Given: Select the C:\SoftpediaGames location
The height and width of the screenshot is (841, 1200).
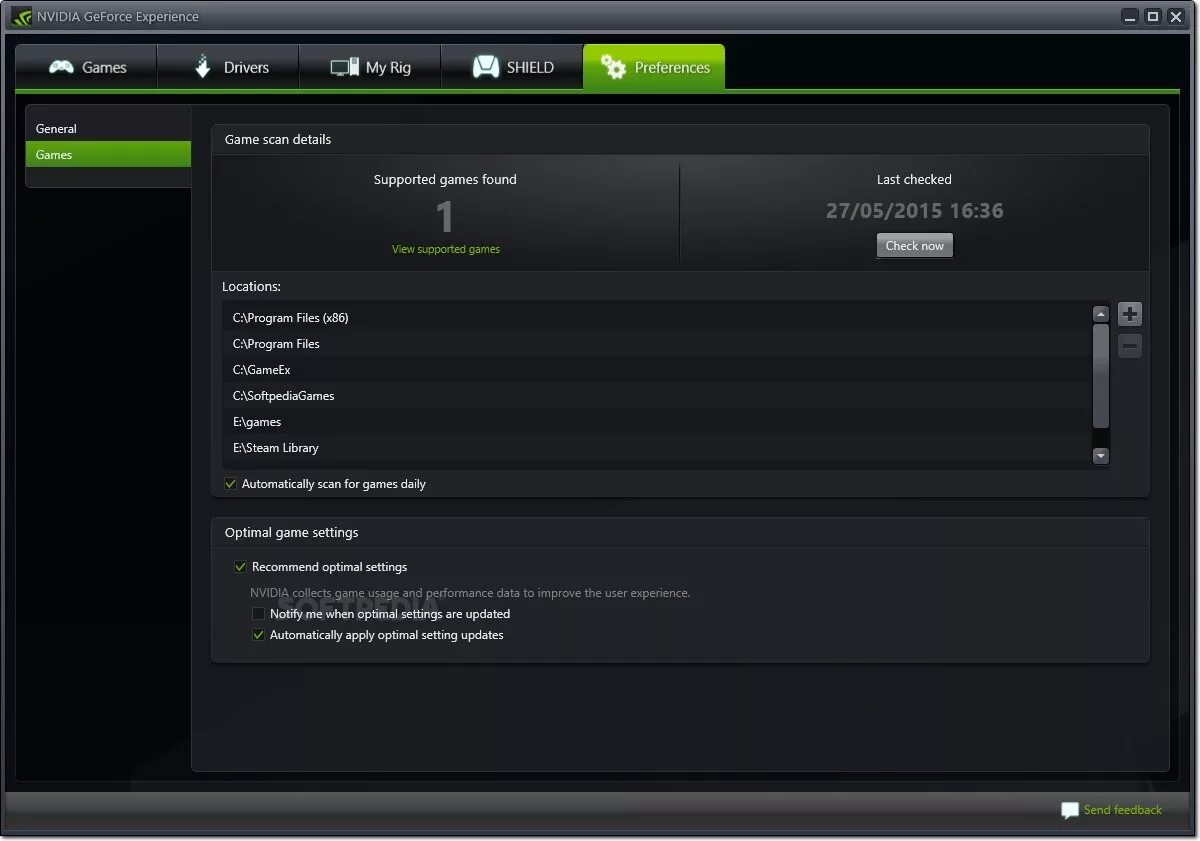Looking at the screenshot, I should (657, 396).
